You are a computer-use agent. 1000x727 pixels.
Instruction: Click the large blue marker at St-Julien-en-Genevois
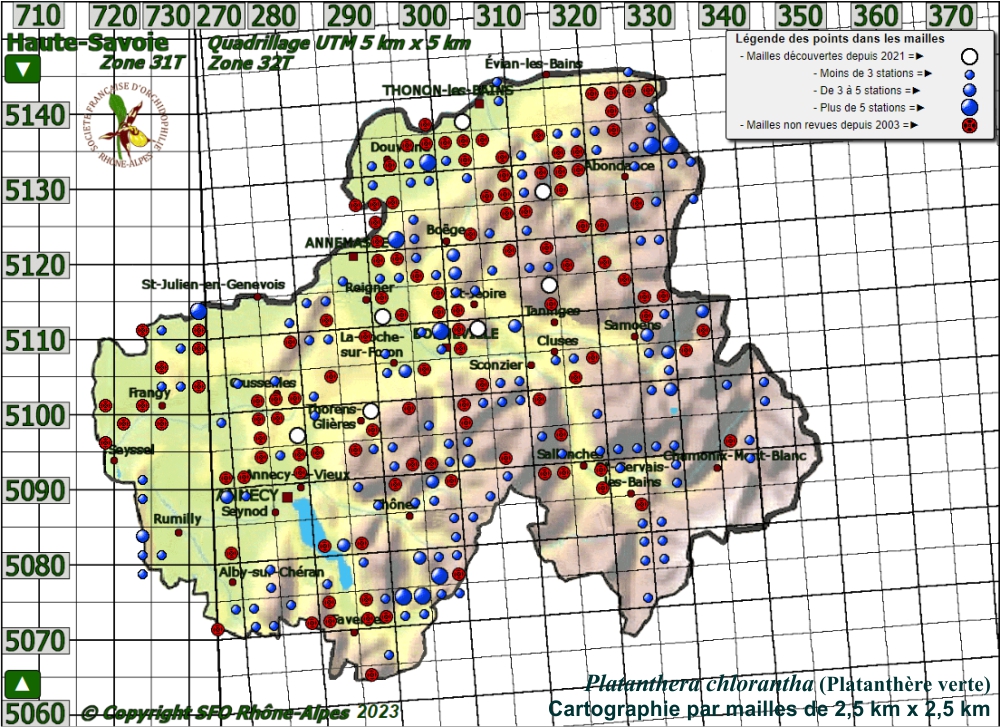[x=198, y=311]
